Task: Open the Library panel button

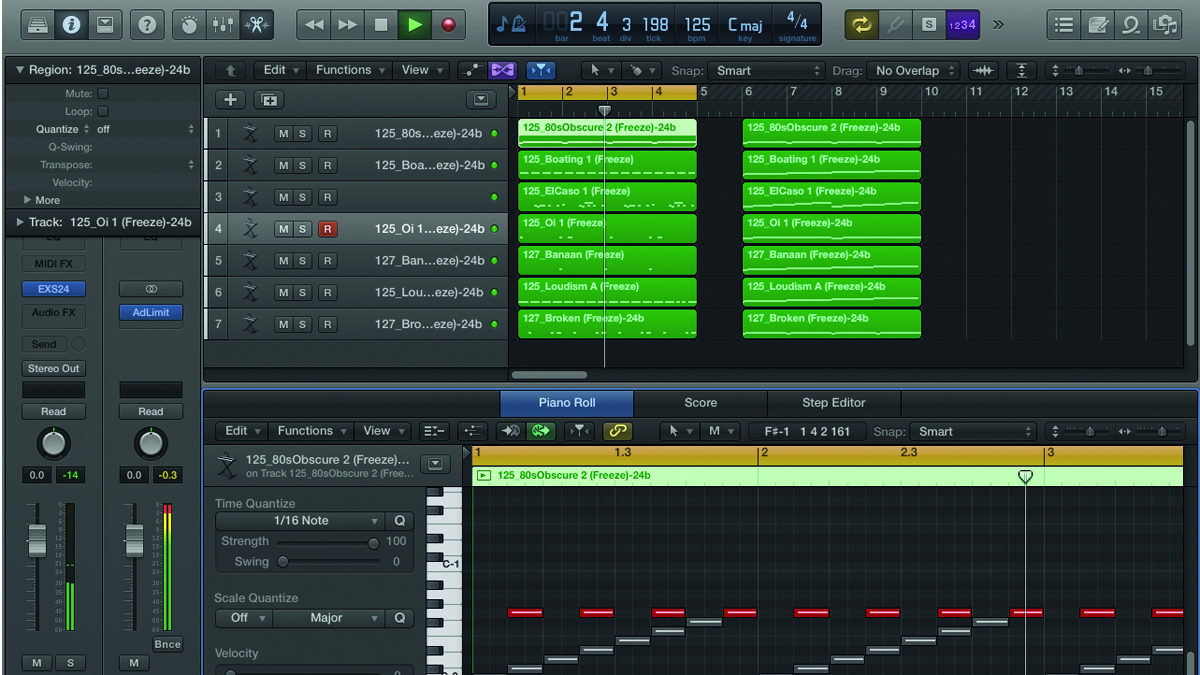Action: click(36, 25)
